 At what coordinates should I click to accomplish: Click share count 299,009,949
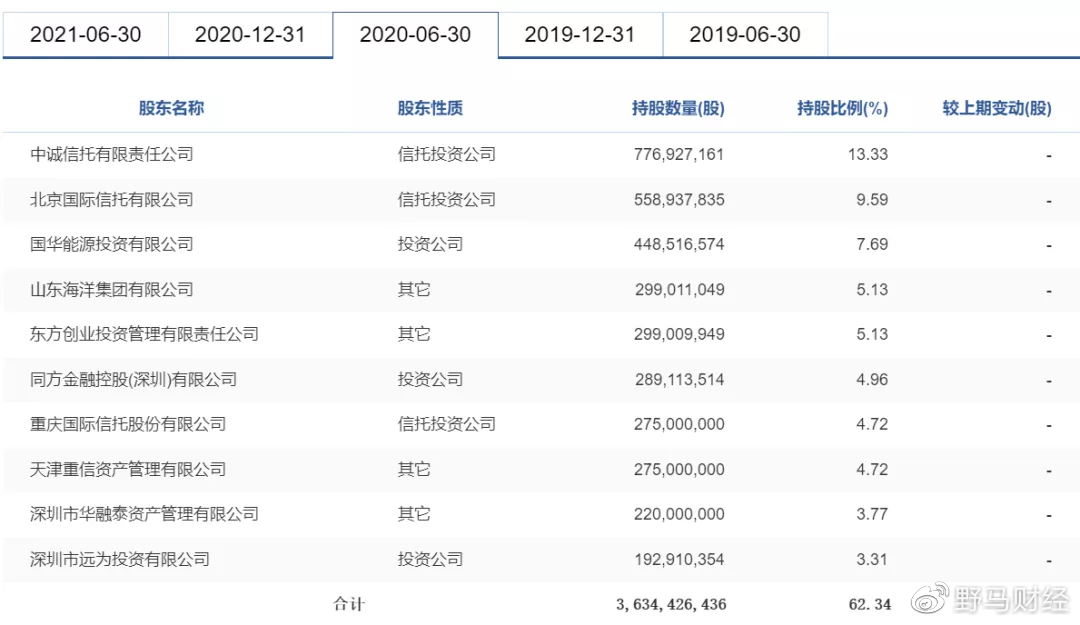pyautogui.click(x=679, y=334)
